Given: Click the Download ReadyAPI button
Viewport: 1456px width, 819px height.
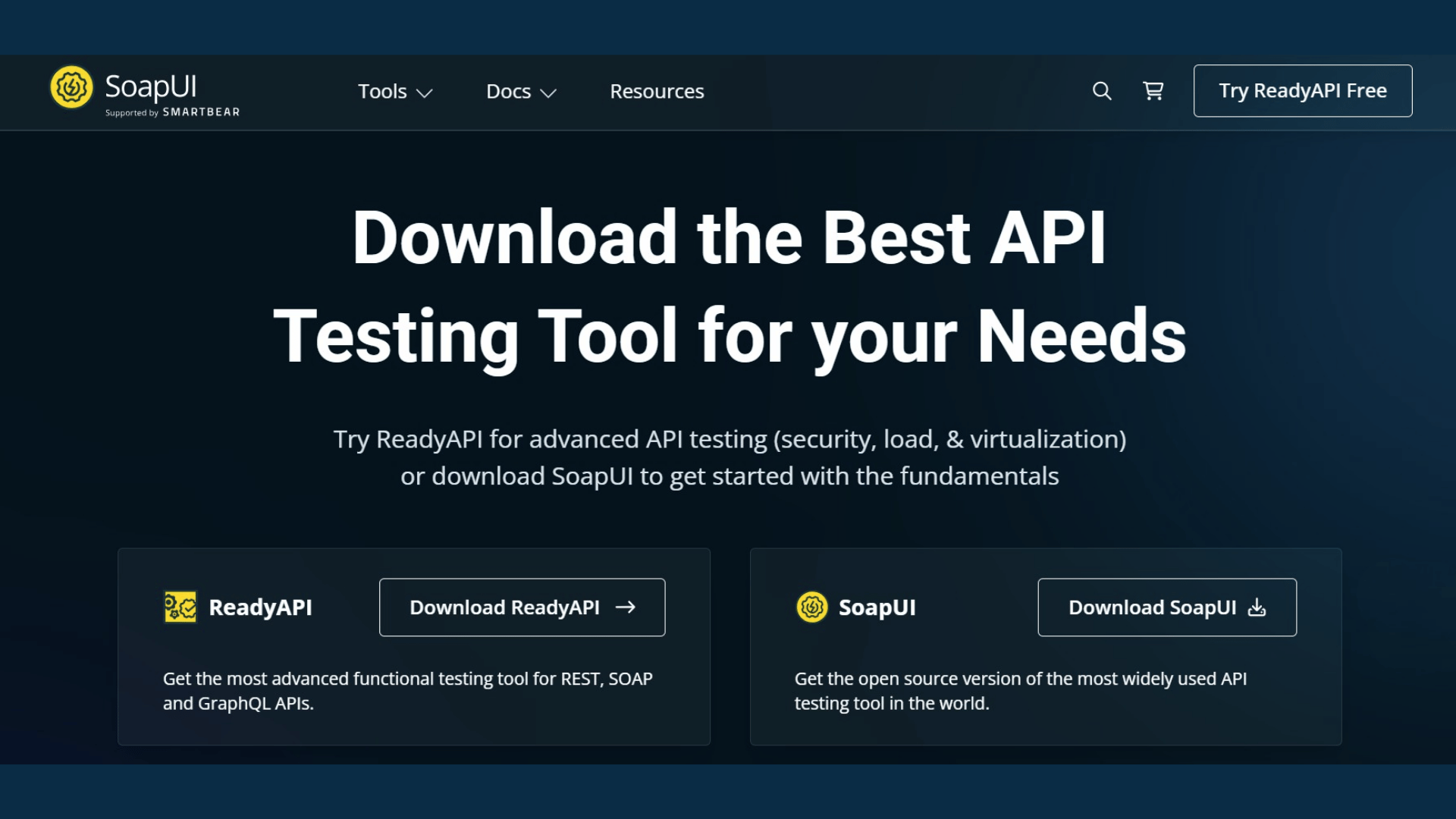Looking at the screenshot, I should (x=522, y=607).
